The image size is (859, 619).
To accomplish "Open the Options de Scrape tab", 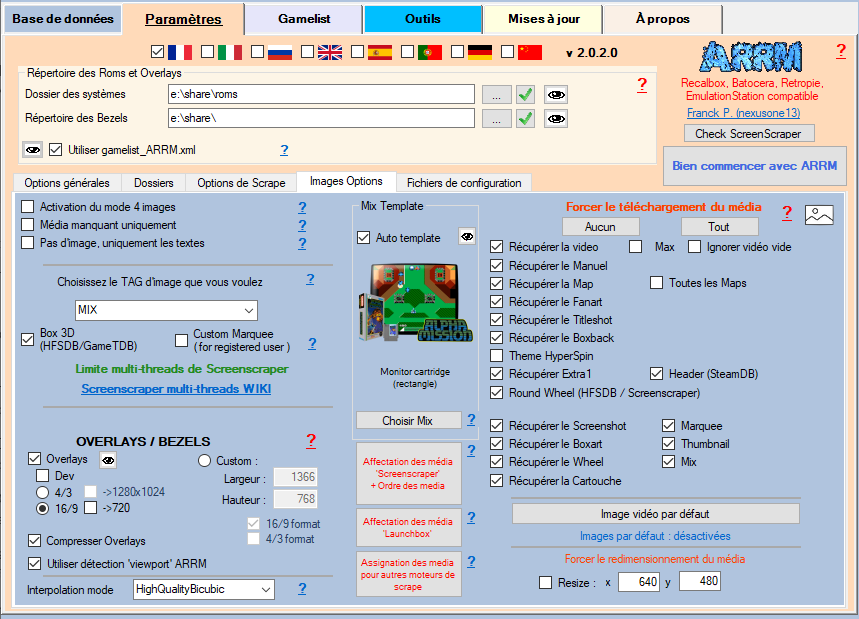I will coord(241,183).
